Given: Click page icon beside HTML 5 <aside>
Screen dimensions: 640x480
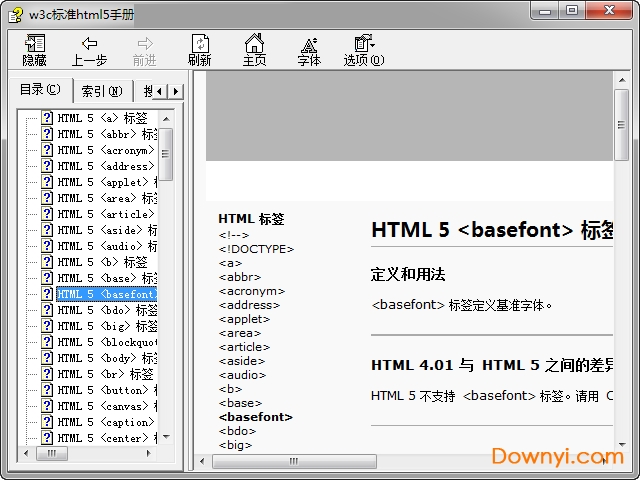Looking at the screenshot, I should pyautogui.click(x=47, y=230).
